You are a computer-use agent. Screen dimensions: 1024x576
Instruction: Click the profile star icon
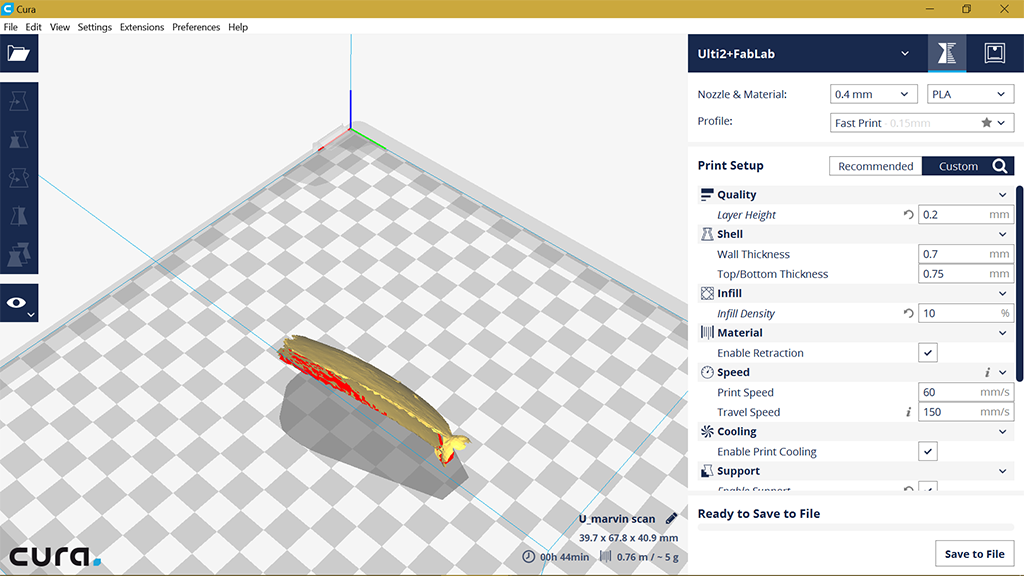[986, 123]
